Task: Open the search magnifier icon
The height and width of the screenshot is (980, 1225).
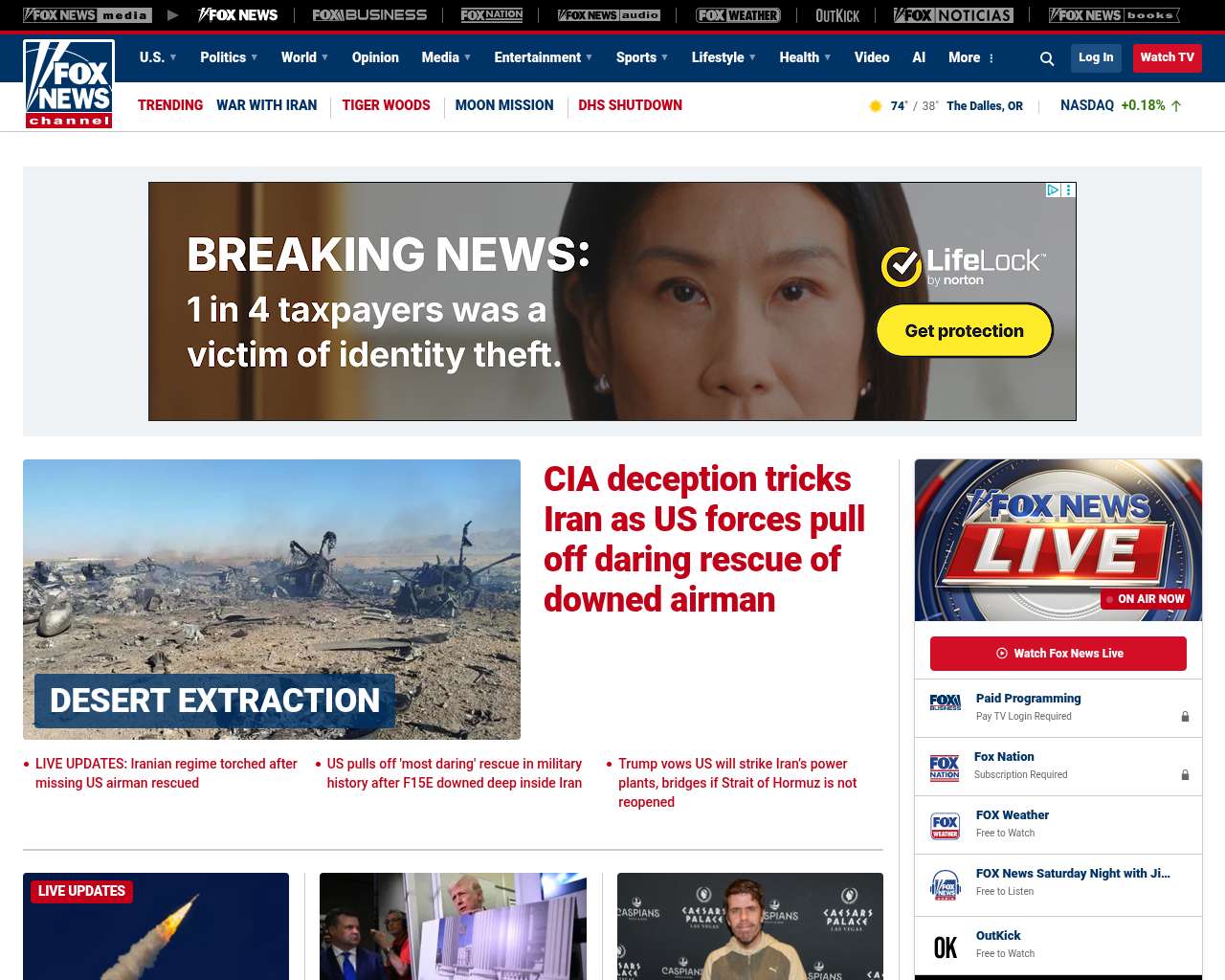Action: click(1047, 58)
